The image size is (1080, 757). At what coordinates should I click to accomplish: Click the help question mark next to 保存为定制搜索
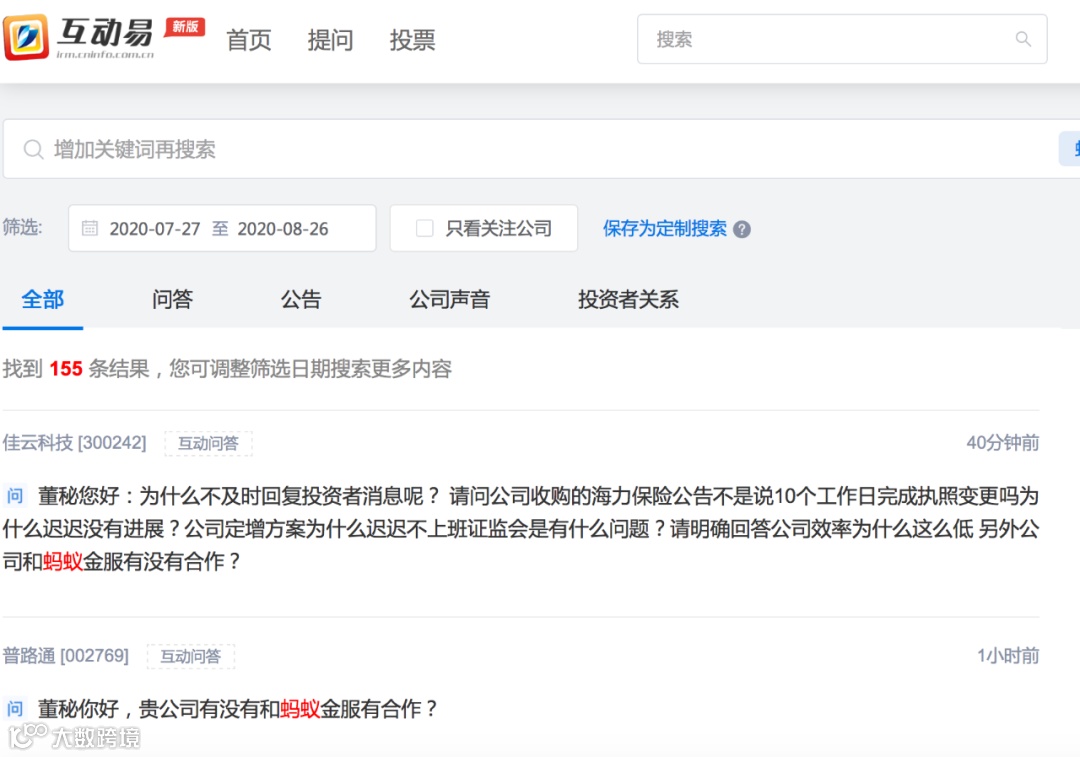pos(742,229)
